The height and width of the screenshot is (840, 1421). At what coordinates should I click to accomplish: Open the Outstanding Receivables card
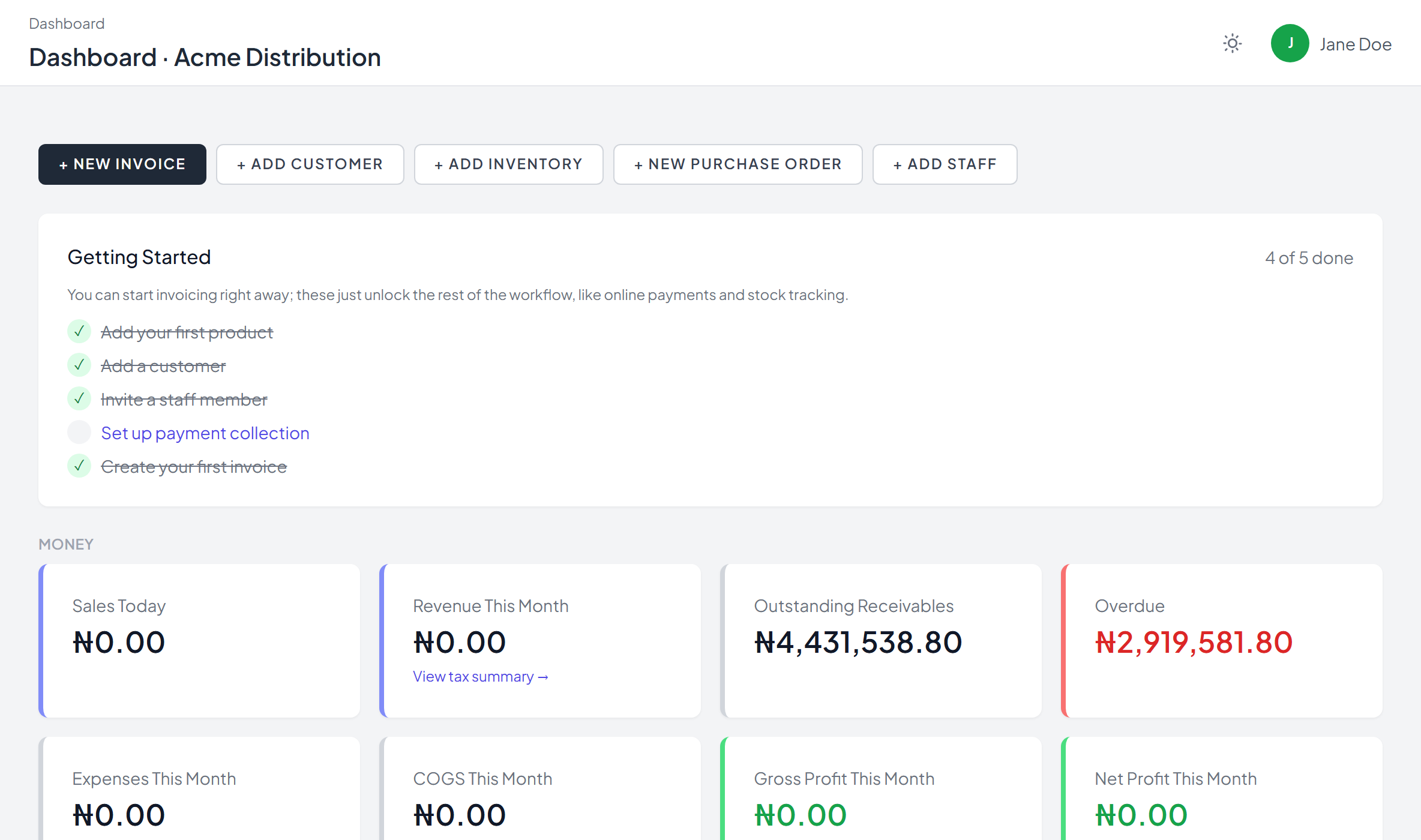(881, 641)
